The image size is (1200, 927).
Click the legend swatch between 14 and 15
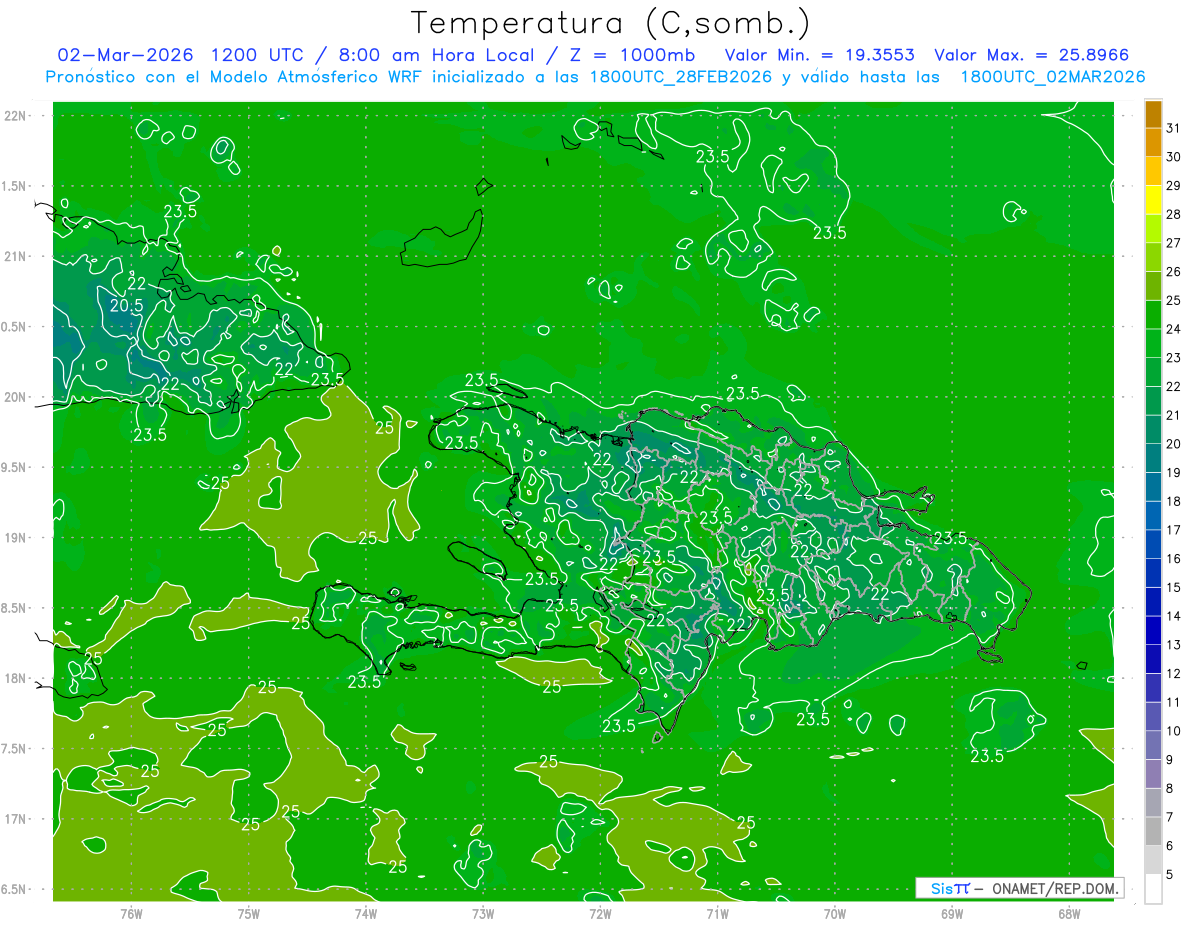point(1153,602)
